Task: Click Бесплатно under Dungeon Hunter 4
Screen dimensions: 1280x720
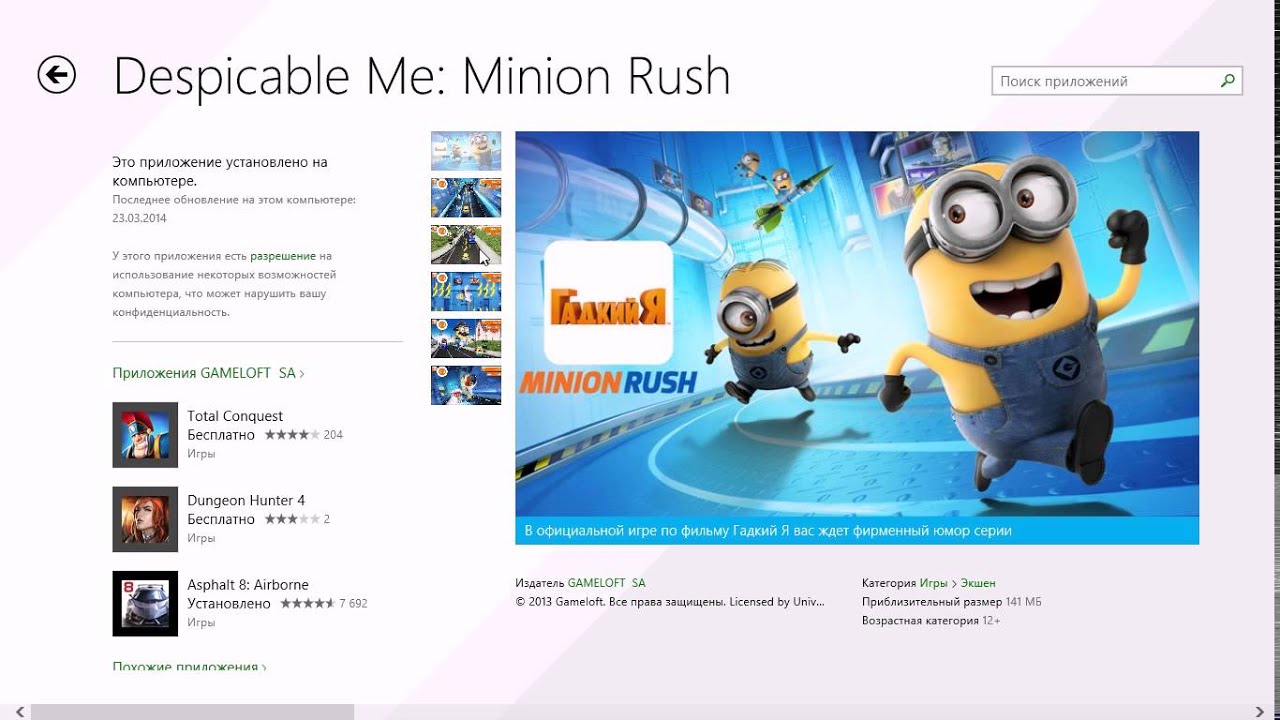Action: 221,519
